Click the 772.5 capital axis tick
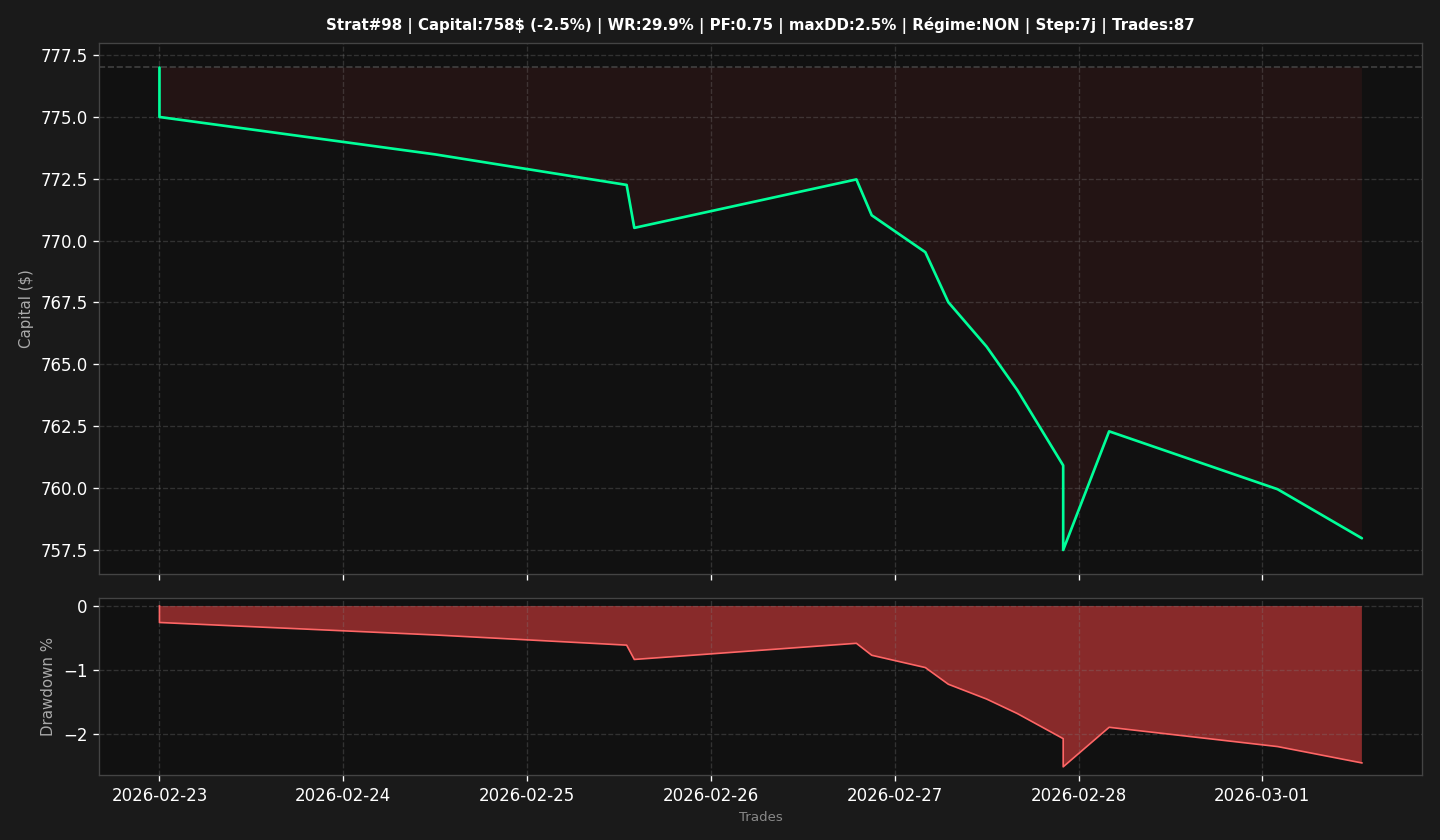The image size is (1440, 840). [x=64, y=180]
